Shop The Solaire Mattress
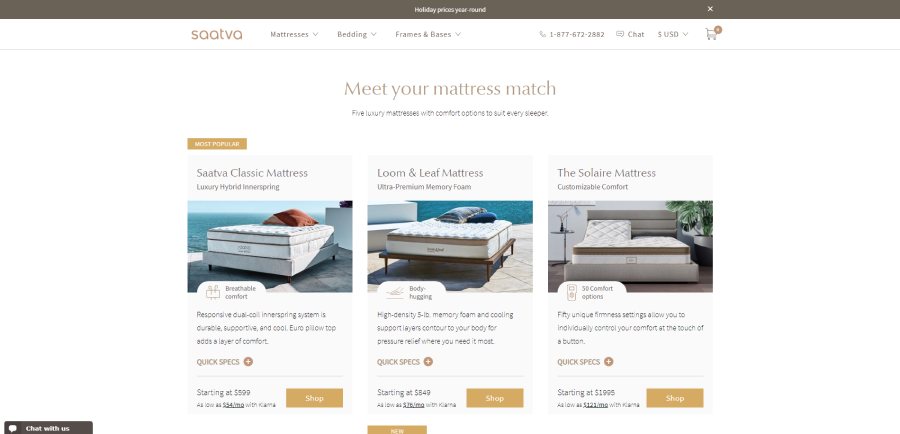 pyautogui.click(x=675, y=398)
